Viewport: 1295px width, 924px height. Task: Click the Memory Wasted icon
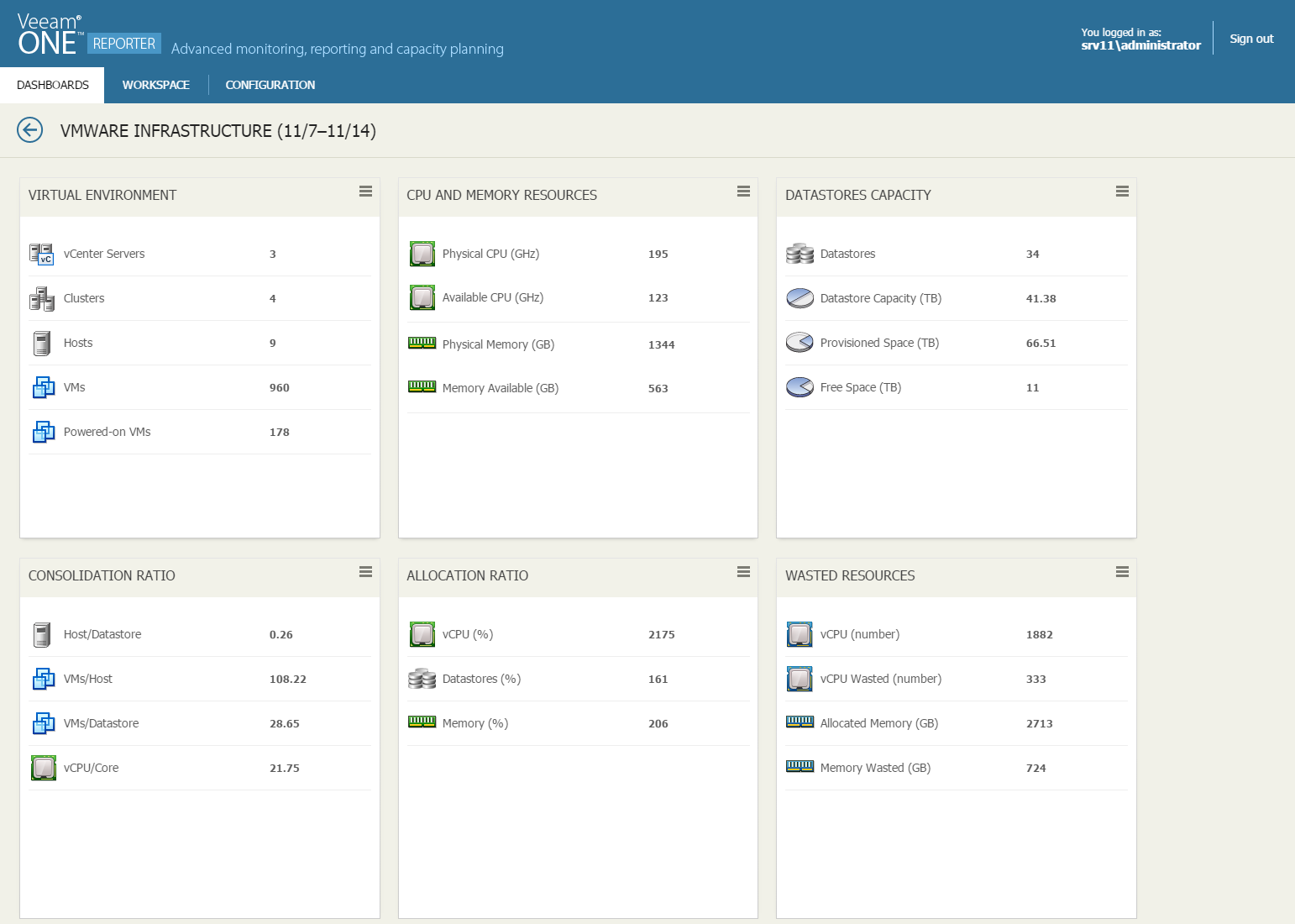pyautogui.click(x=800, y=766)
